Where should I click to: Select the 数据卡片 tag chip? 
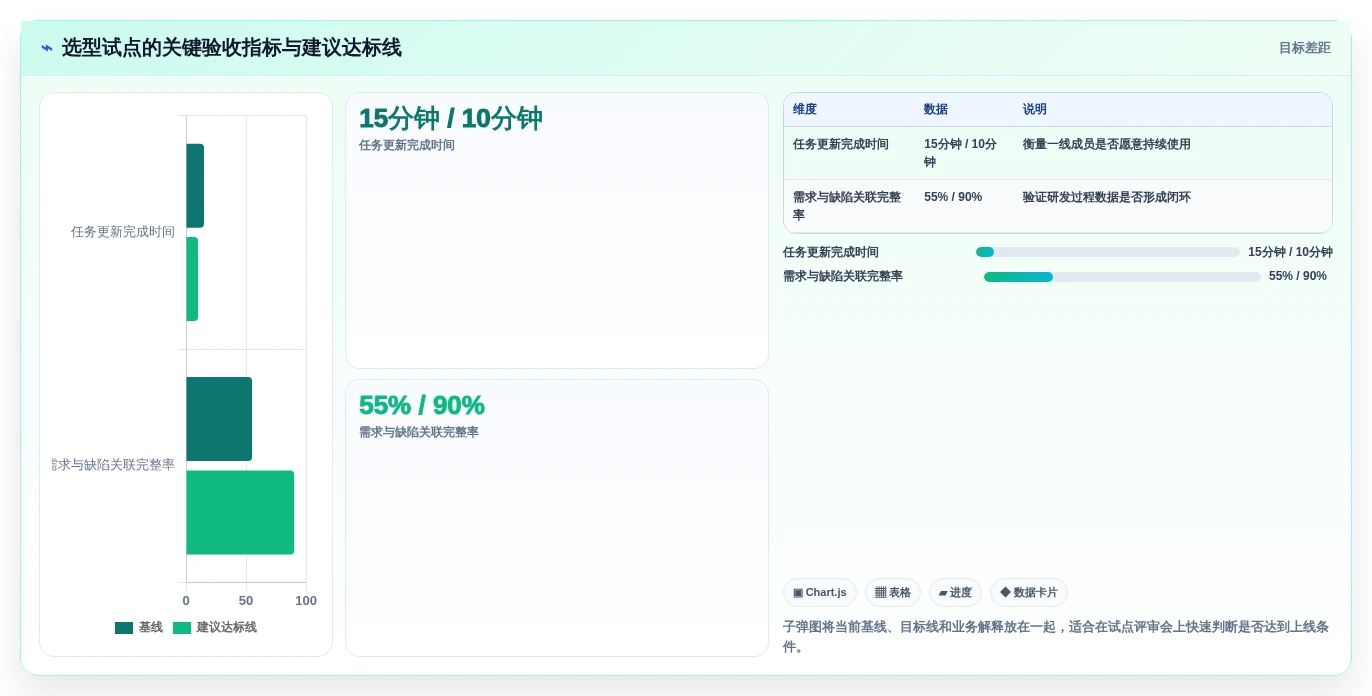[1029, 592]
